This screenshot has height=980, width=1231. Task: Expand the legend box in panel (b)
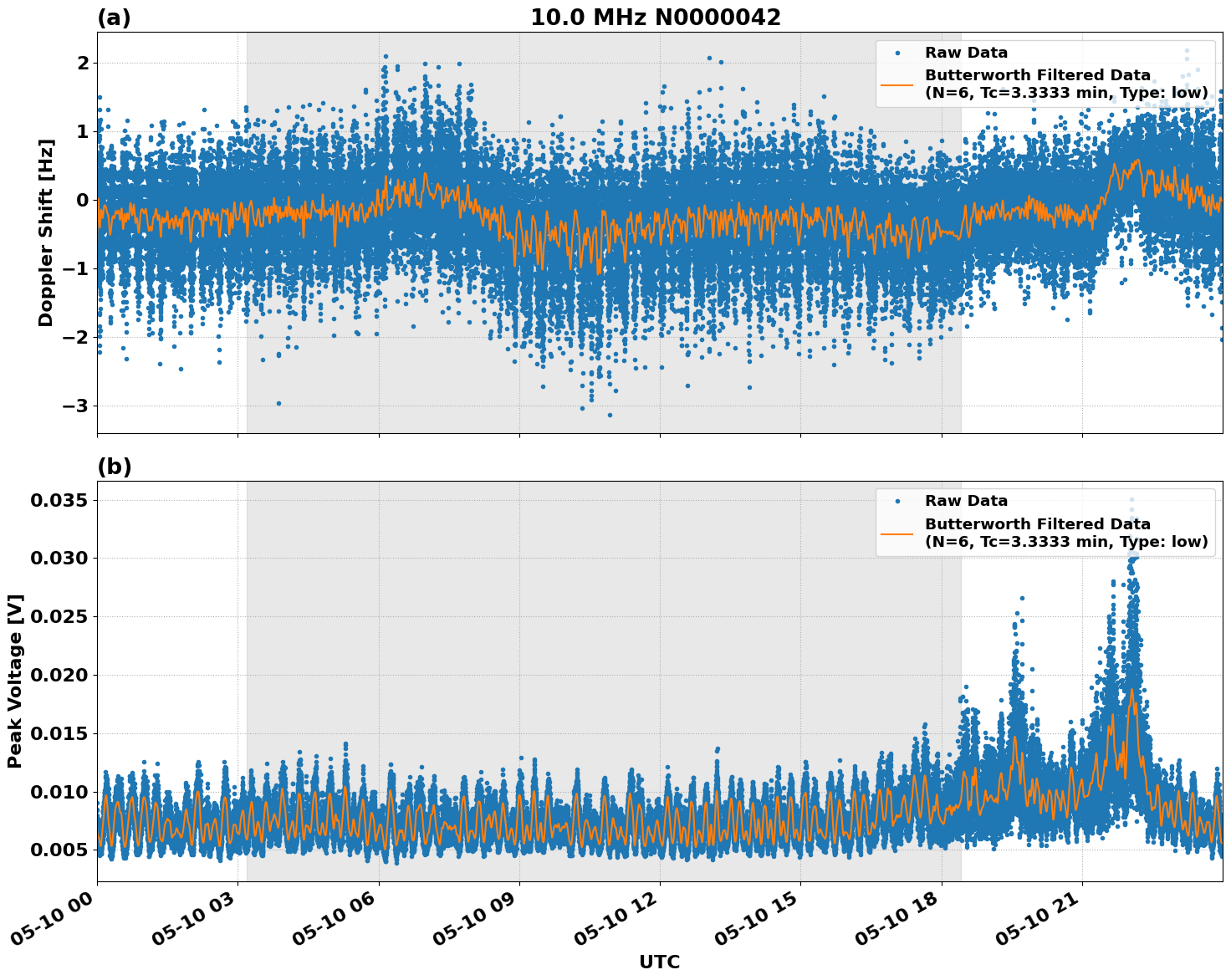point(1045,523)
